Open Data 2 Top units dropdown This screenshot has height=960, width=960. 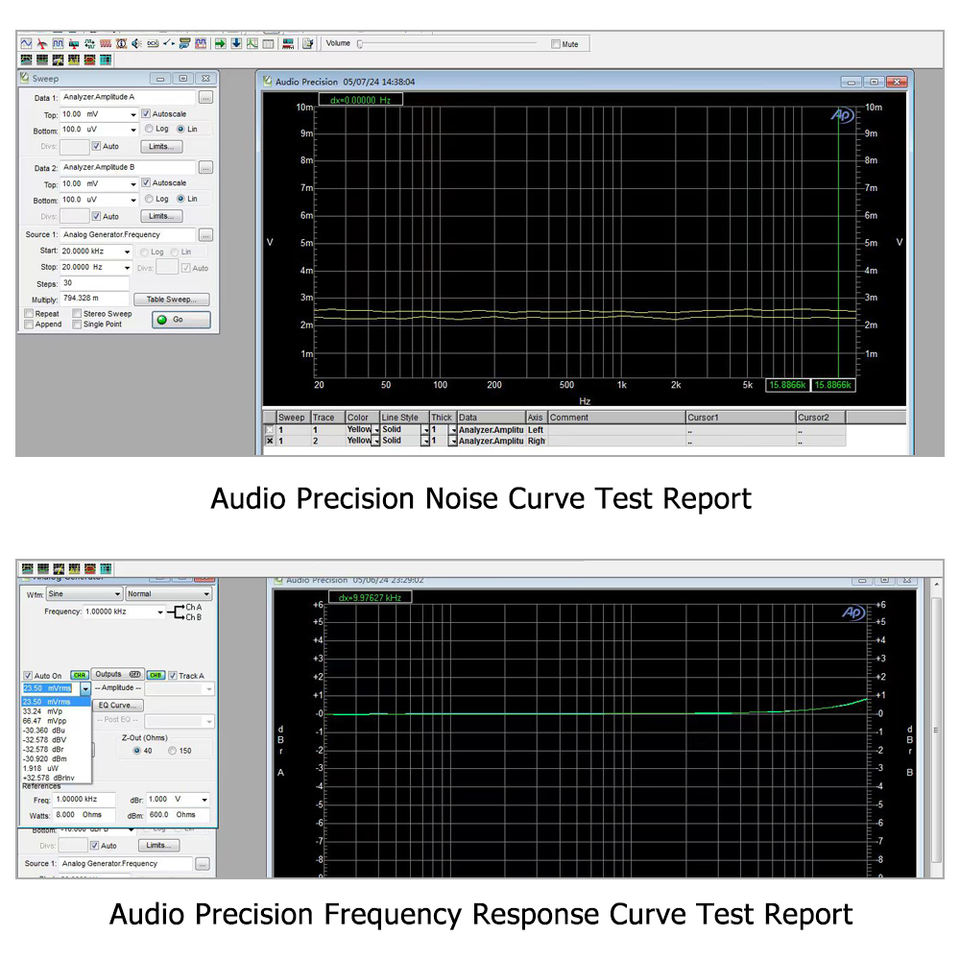pyautogui.click(x=133, y=184)
